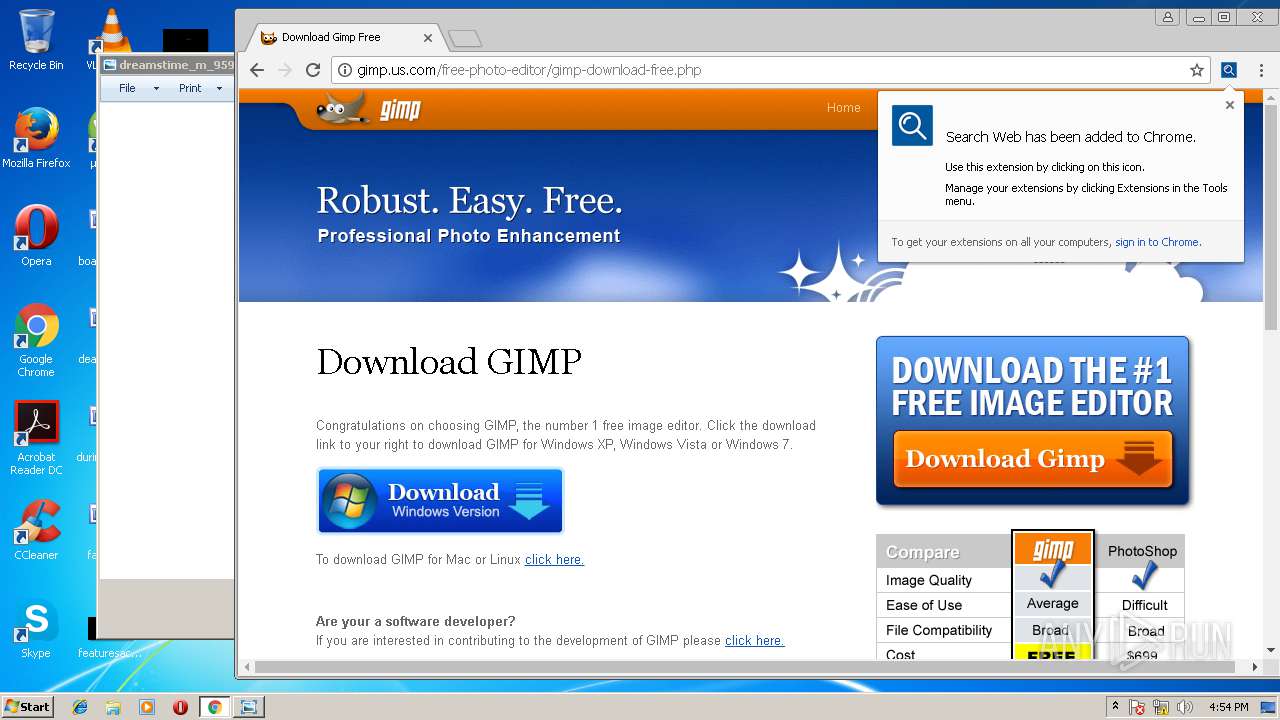This screenshot has height=720, width=1280.
Task: Go back using Chrome's back arrow
Action: tap(257, 70)
